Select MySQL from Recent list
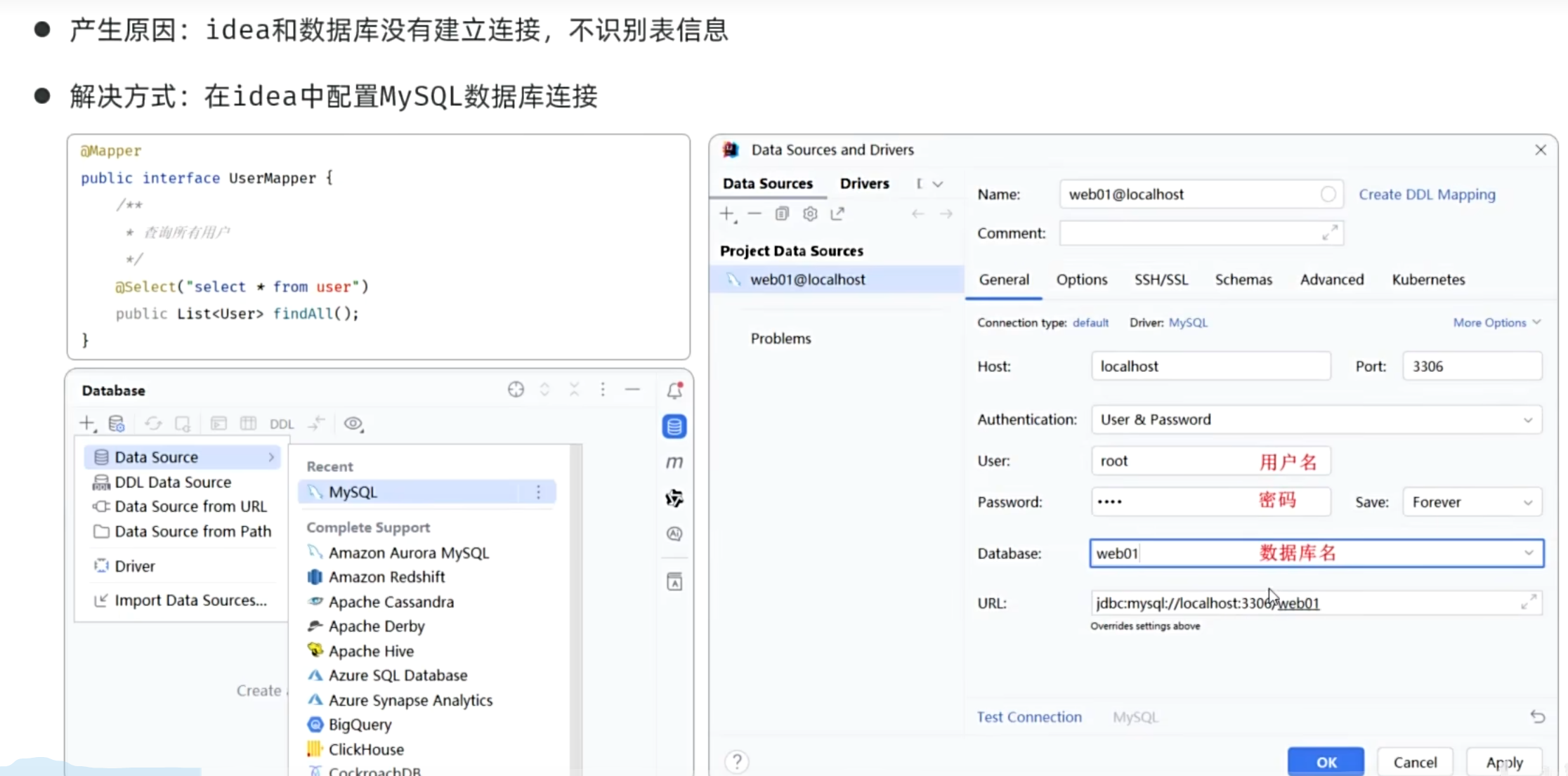Screen dimensions: 1568x776 (x=353, y=492)
